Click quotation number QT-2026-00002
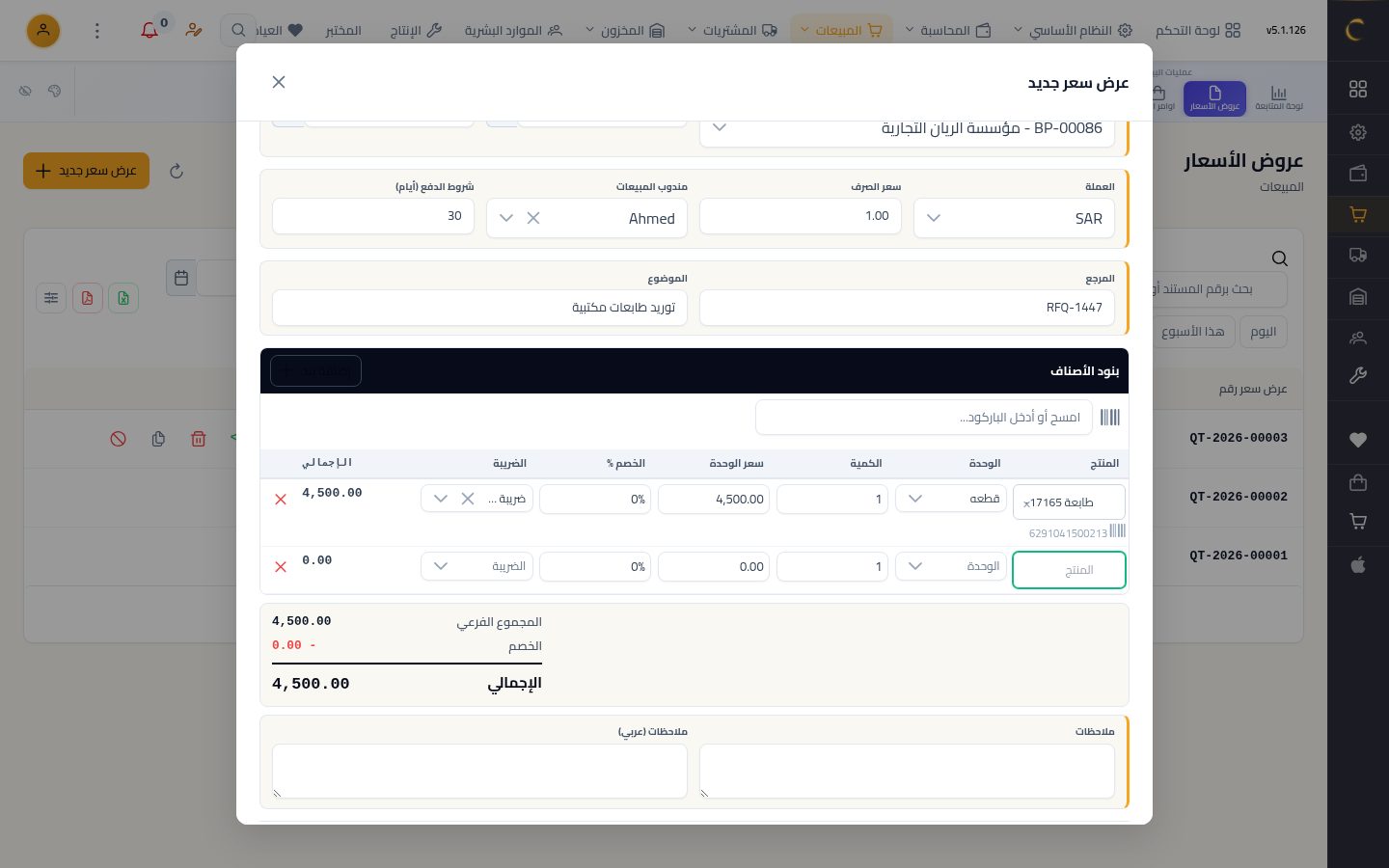Screen dimensions: 1389x868 coord(1239,497)
